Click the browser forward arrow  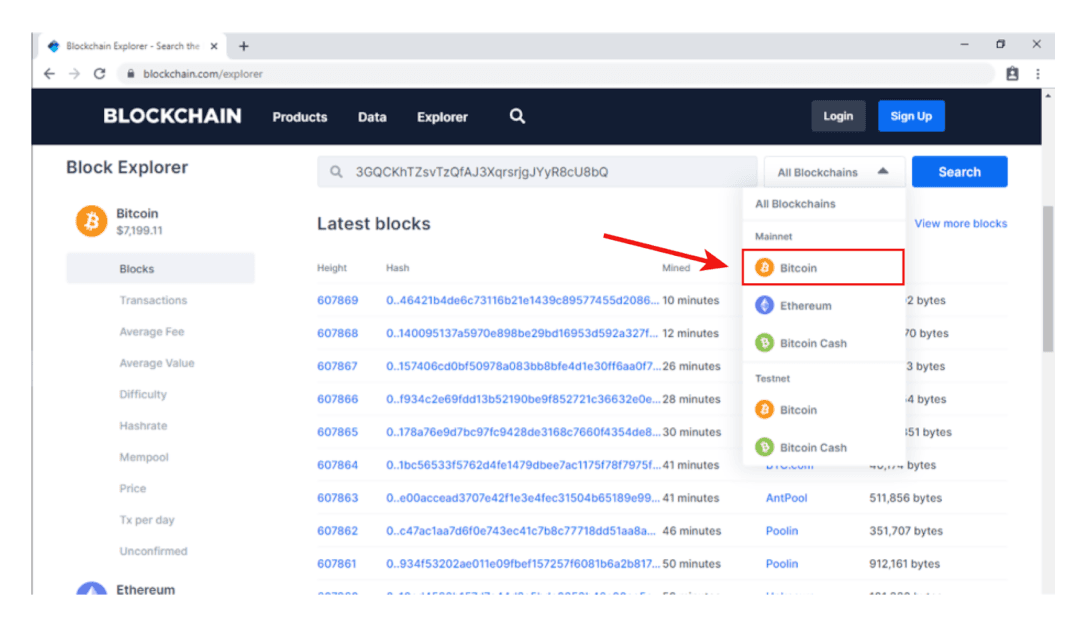[x=74, y=74]
